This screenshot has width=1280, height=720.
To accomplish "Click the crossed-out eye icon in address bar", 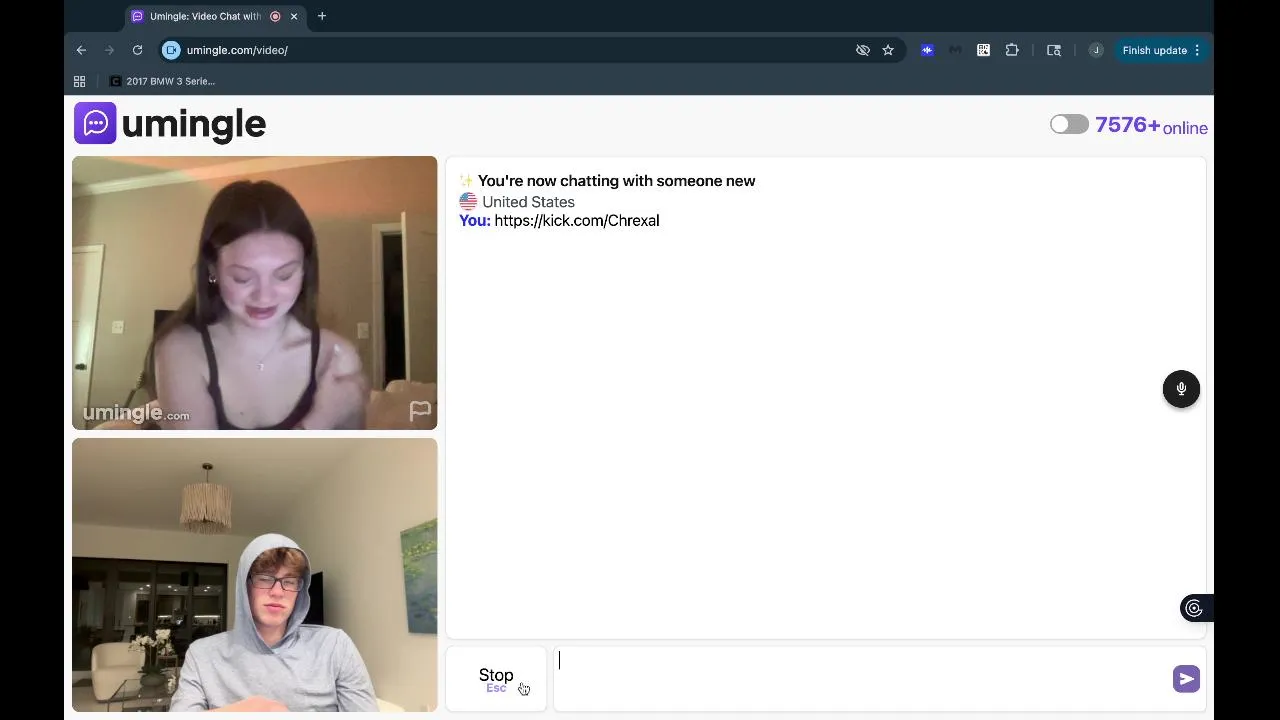I will (x=863, y=50).
